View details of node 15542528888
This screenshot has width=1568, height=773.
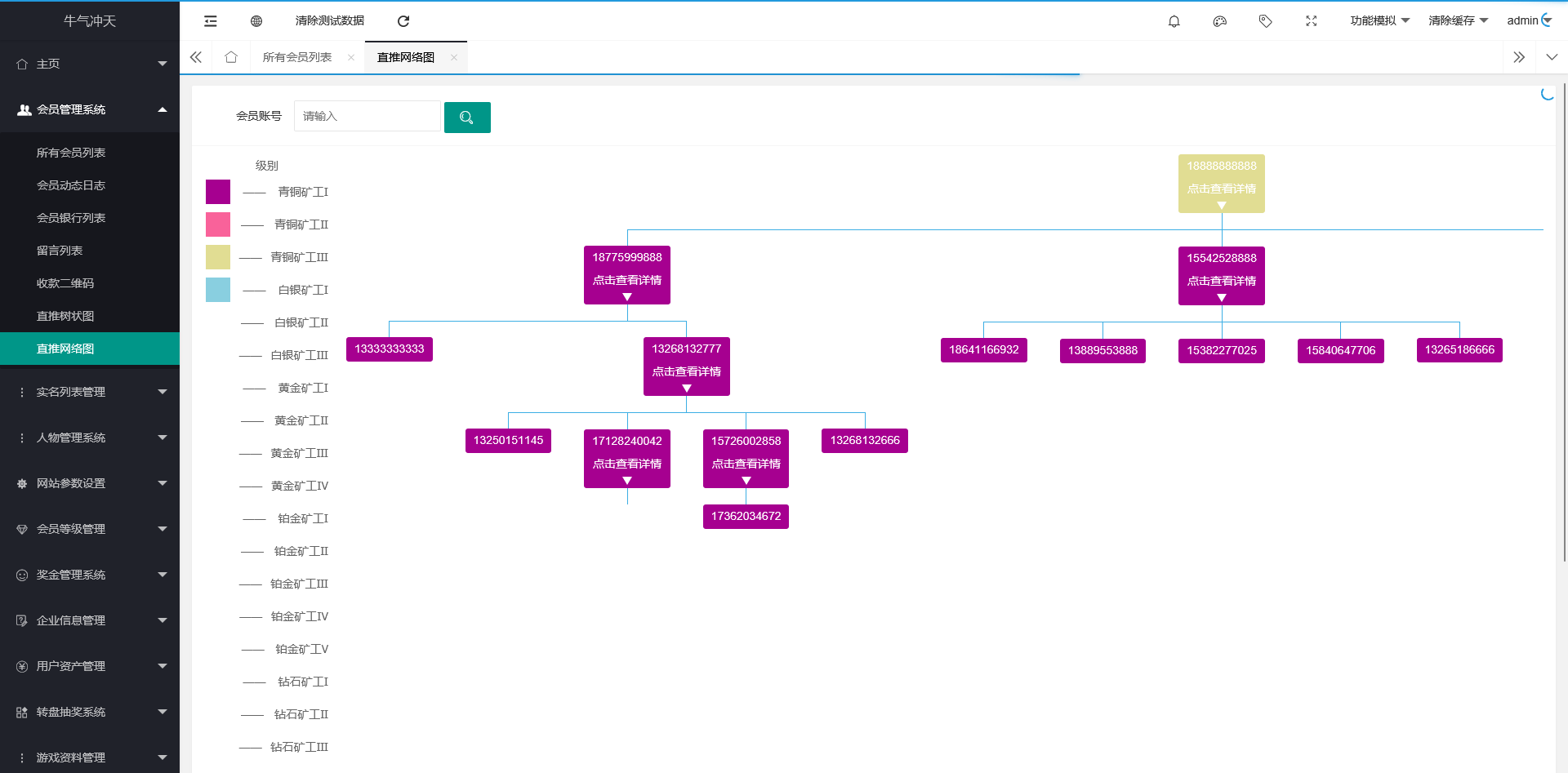pyautogui.click(x=1222, y=281)
